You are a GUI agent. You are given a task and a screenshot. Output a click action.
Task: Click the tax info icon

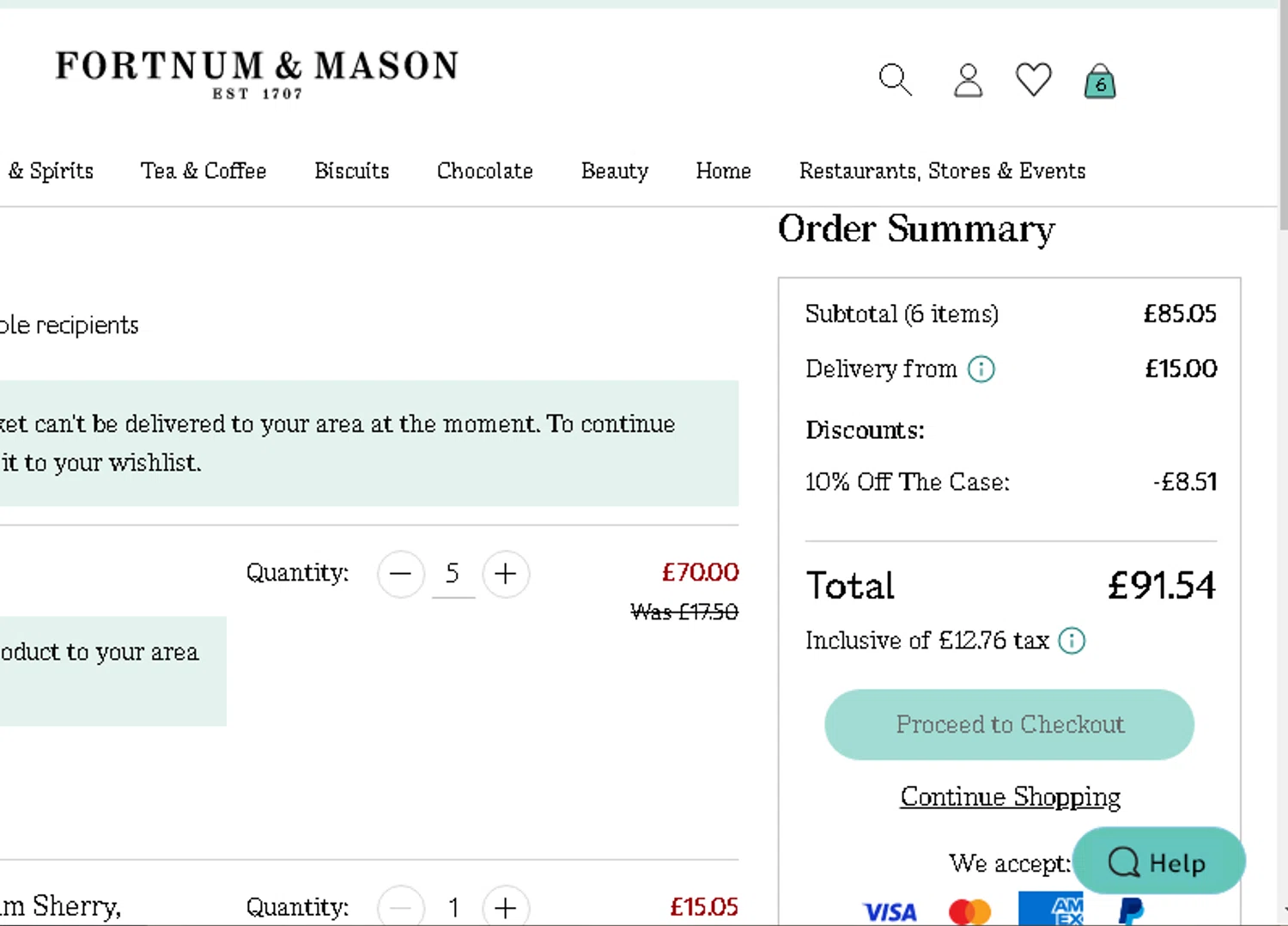coord(1072,641)
